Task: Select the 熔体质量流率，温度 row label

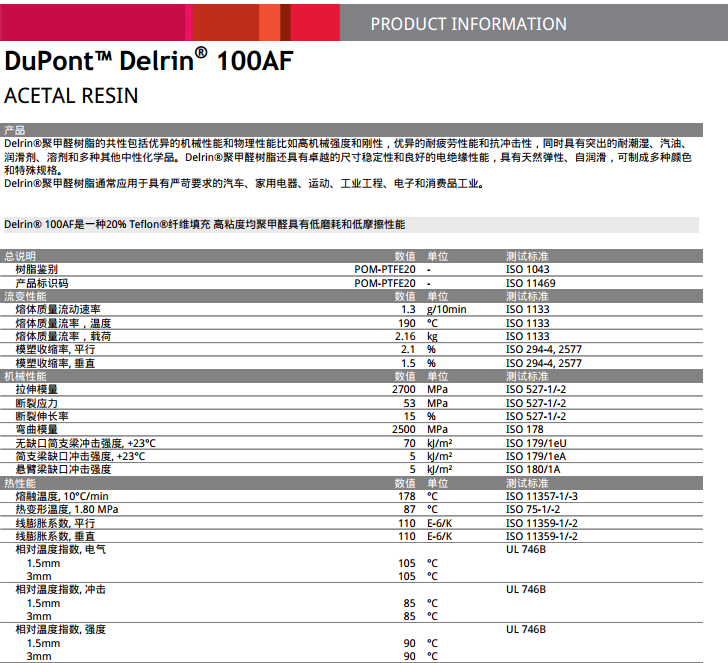Action: pos(63,323)
